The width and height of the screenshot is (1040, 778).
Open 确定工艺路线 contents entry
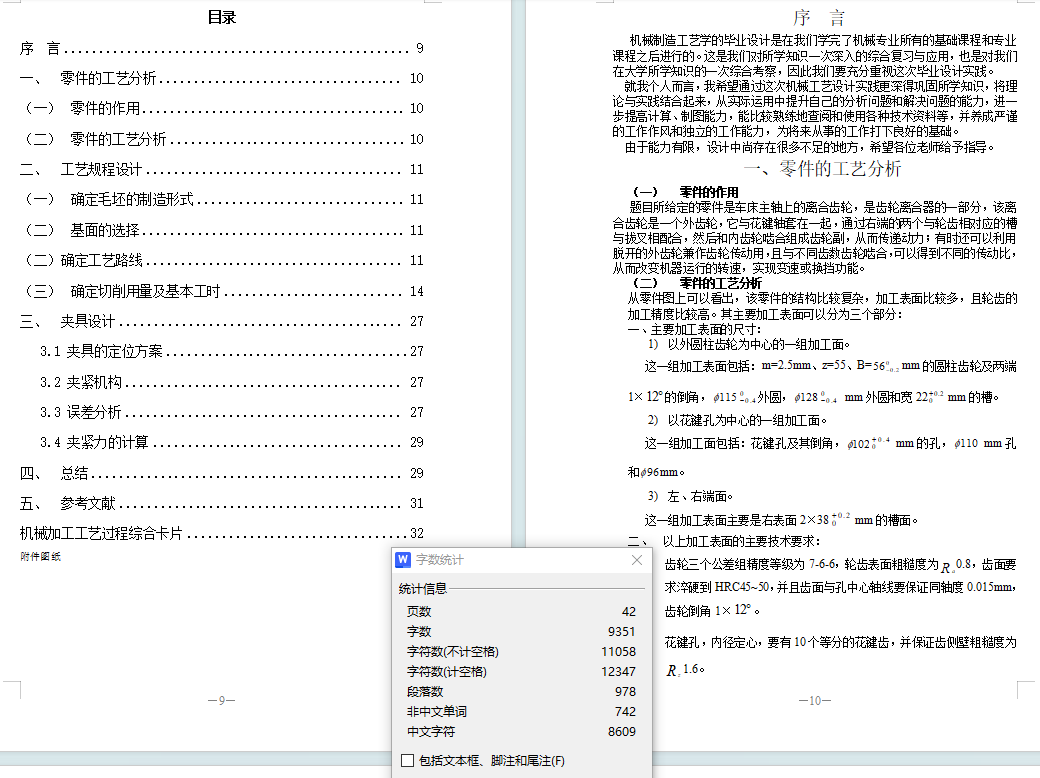[x=222, y=260]
